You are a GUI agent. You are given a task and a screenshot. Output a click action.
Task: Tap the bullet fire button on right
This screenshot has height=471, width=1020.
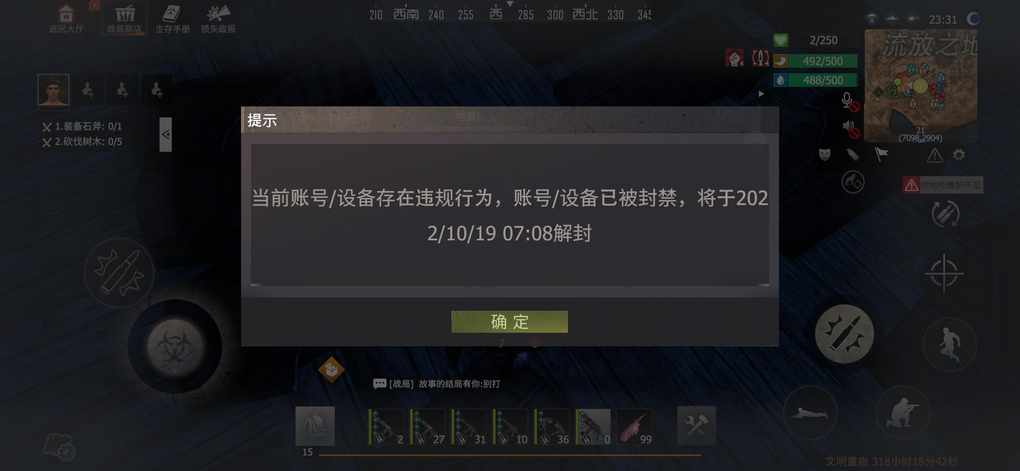[844, 333]
